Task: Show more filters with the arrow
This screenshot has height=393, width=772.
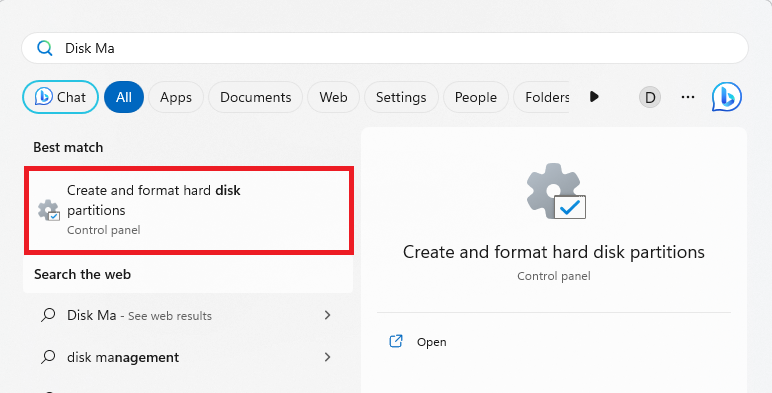Action: [x=594, y=97]
